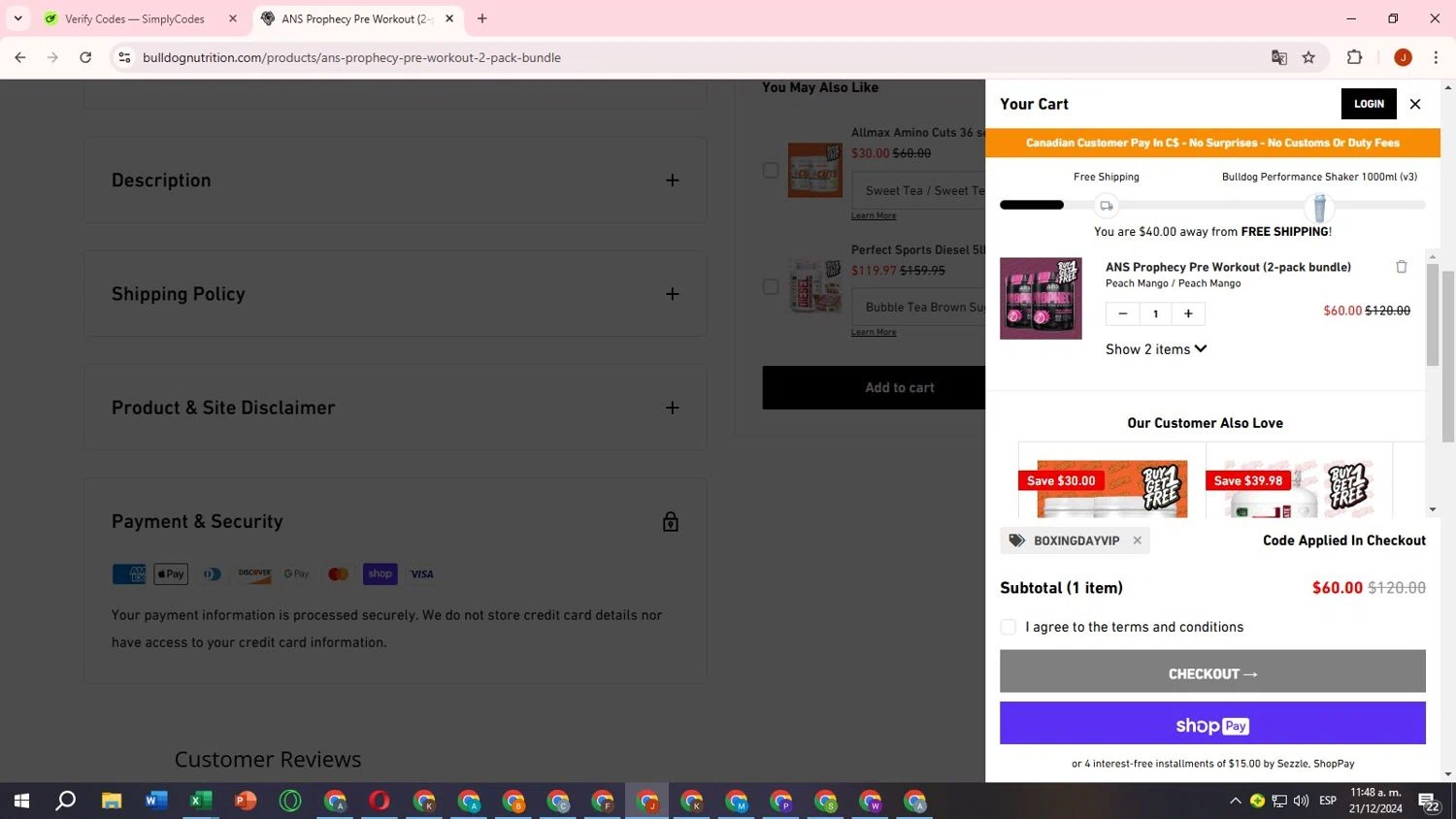The width and height of the screenshot is (1456, 819).
Task: Open the Sweet Tea flavor dropdown
Action: tap(919, 191)
